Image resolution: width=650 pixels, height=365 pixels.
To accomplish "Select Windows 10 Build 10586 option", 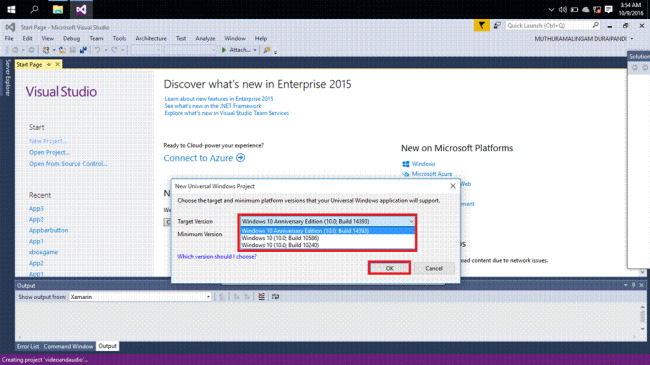I will [x=327, y=238].
